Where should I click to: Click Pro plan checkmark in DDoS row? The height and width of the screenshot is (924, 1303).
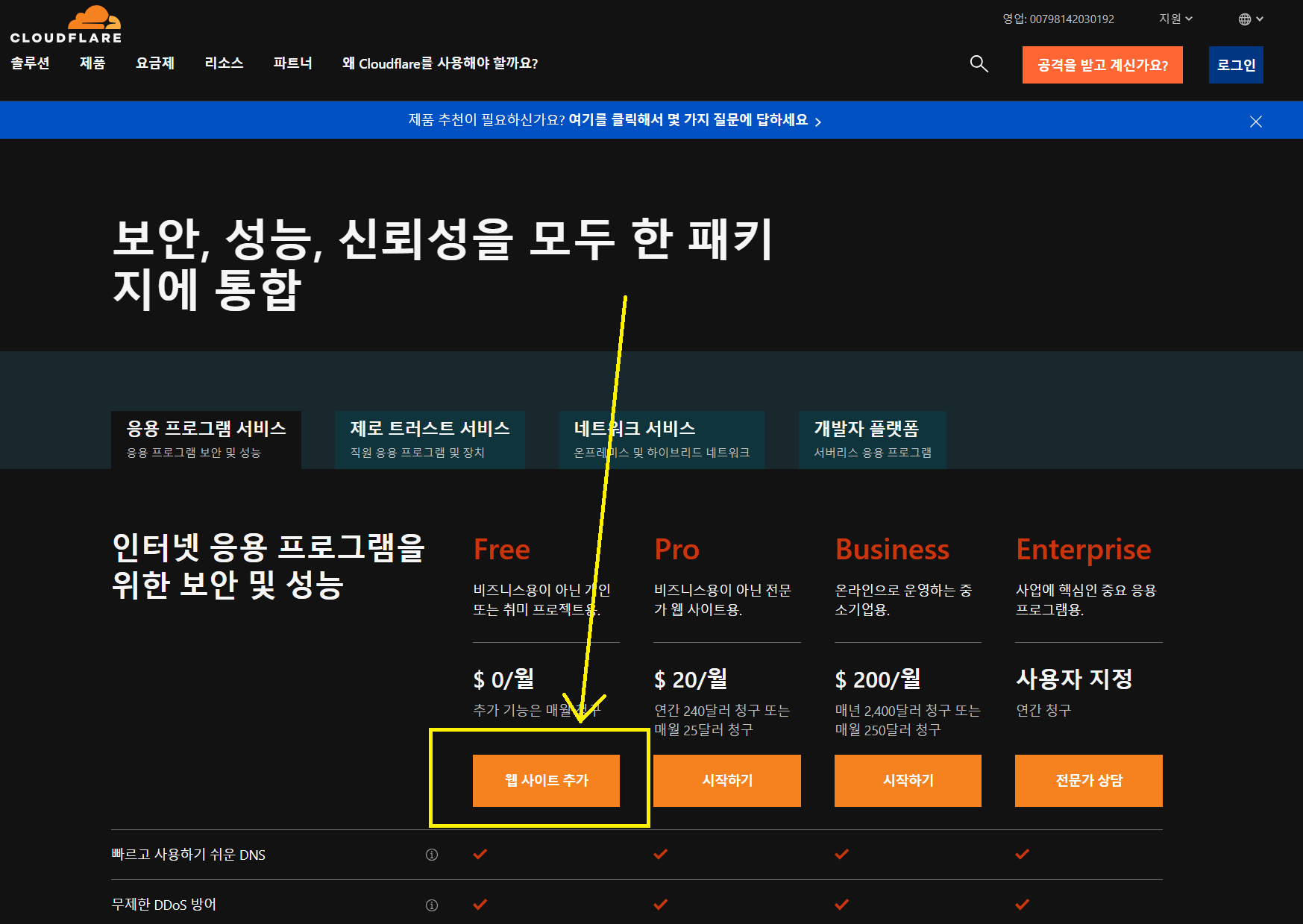tap(661, 905)
